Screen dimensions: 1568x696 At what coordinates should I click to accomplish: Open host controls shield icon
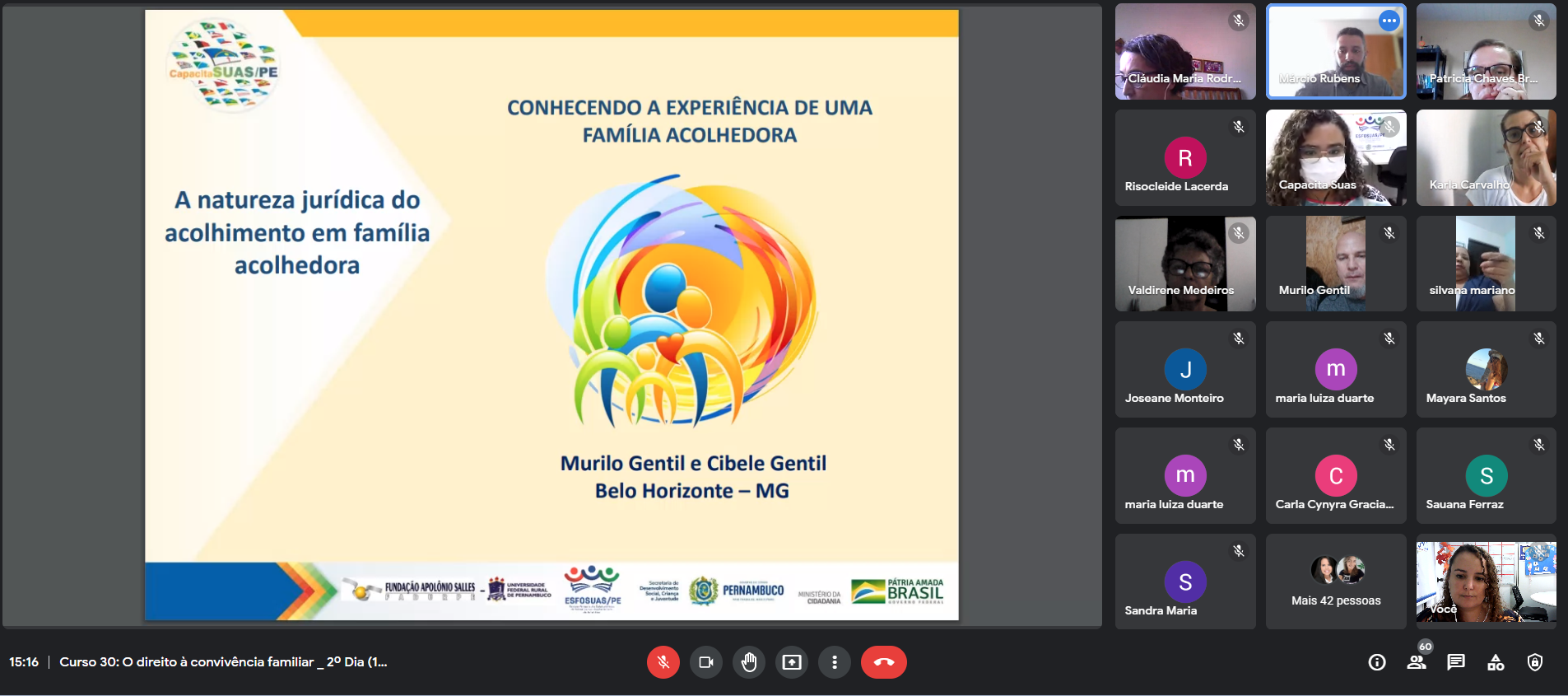pyautogui.click(x=1534, y=662)
